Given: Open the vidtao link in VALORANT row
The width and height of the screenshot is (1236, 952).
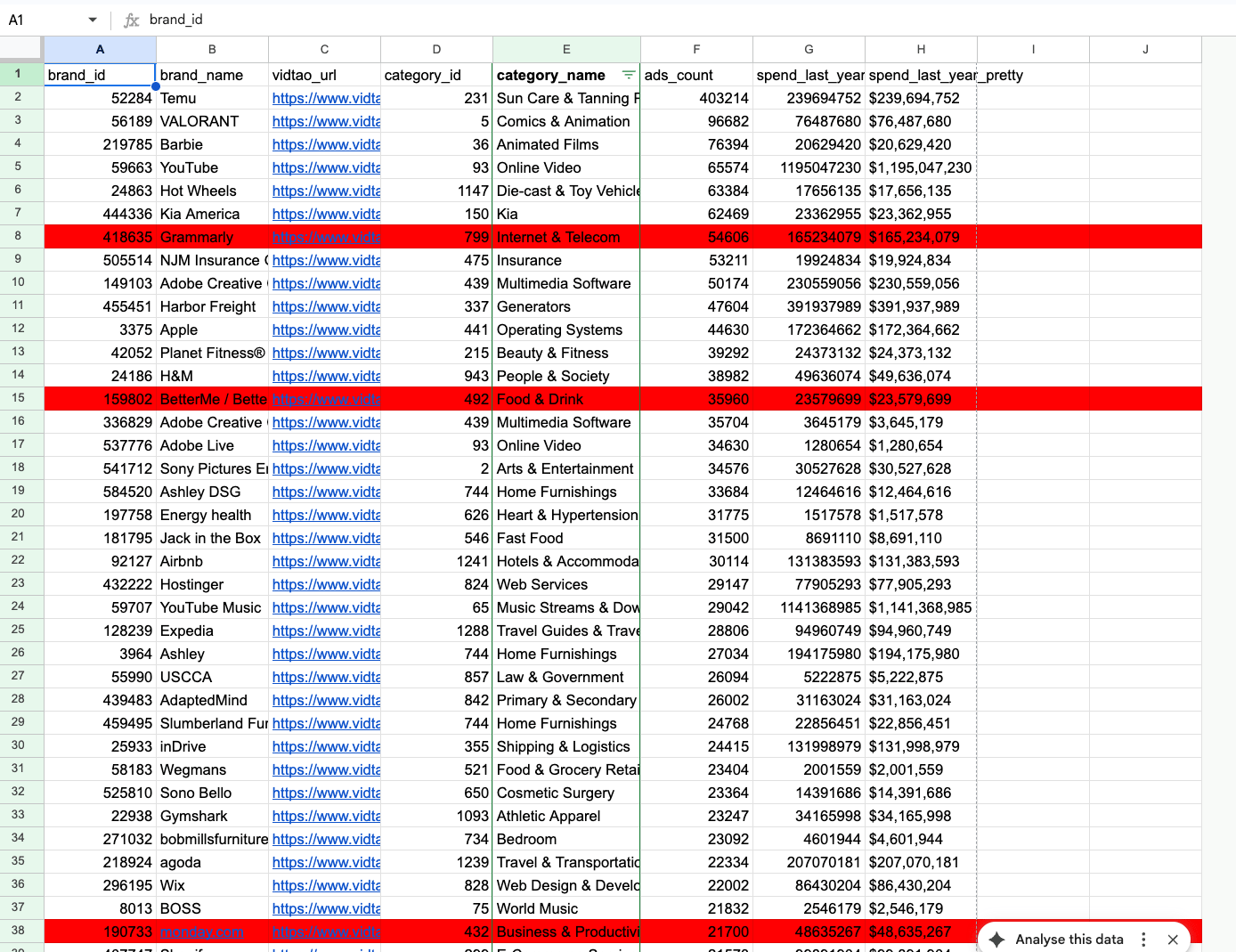Looking at the screenshot, I should pos(326,121).
